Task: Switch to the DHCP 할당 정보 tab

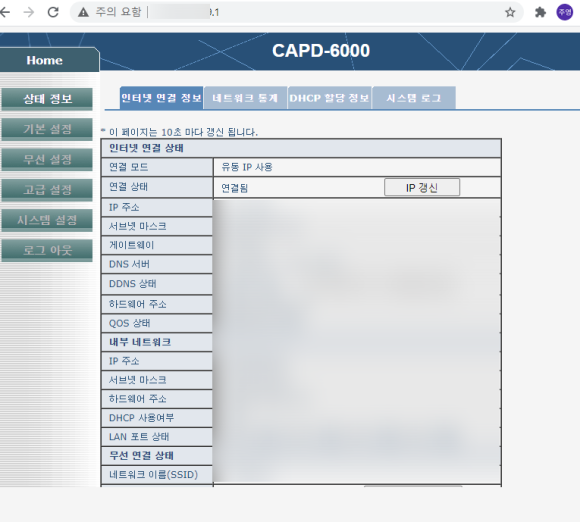Action: (x=329, y=98)
